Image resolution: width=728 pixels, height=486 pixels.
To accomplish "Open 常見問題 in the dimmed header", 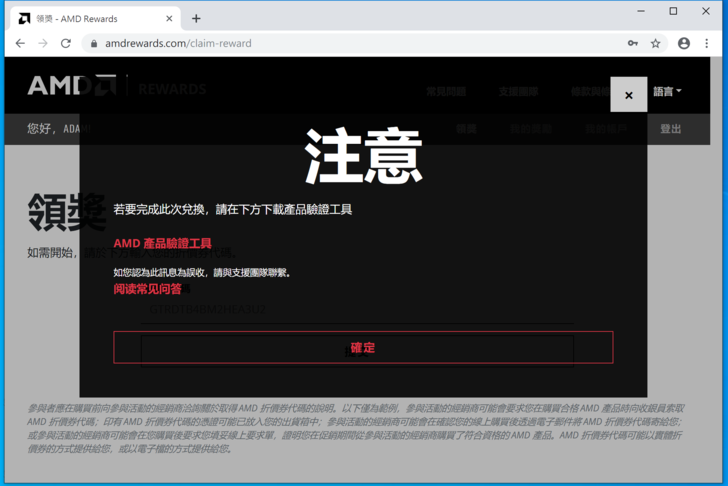I will (446, 91).
